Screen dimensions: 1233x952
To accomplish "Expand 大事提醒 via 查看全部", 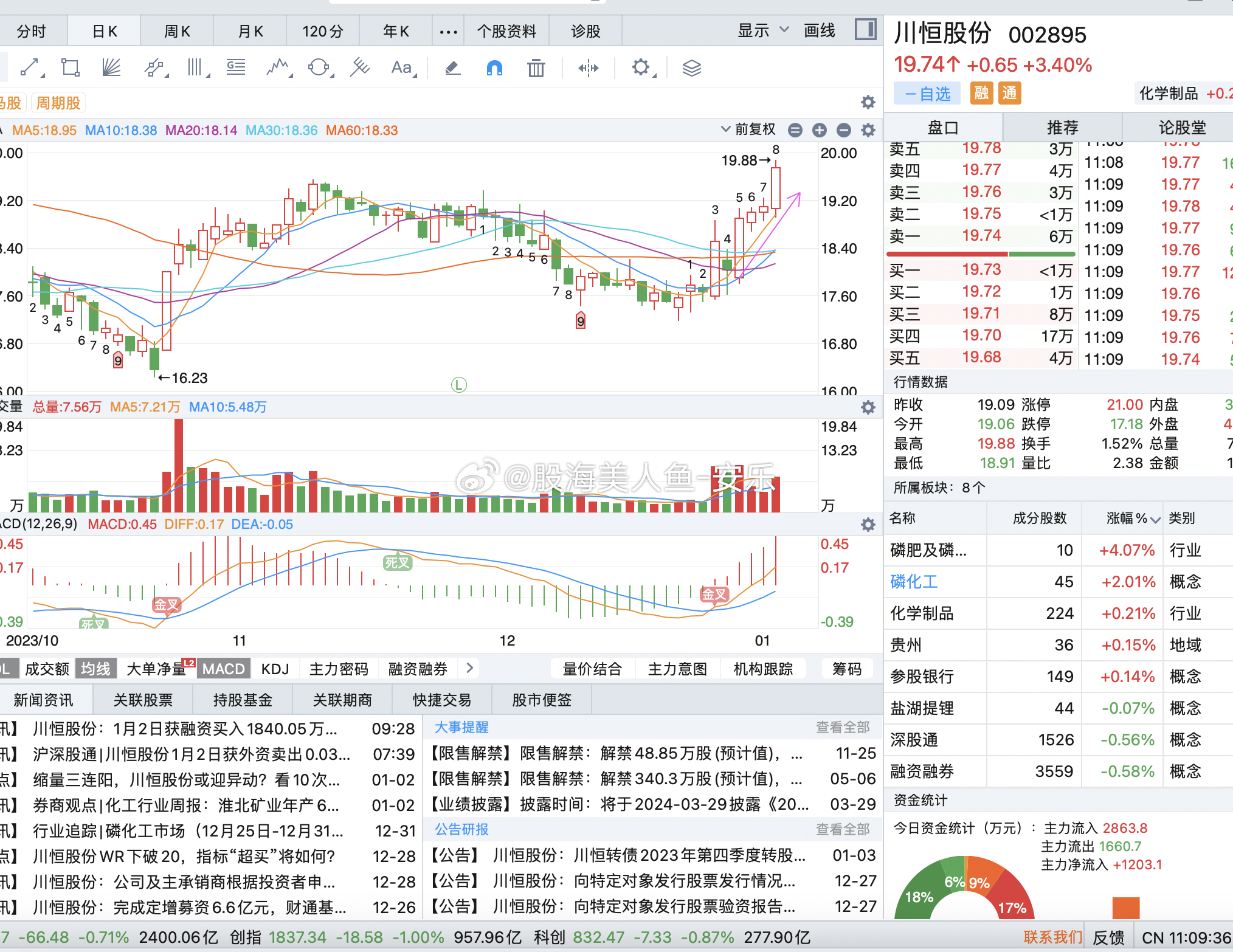I will point(842,727).
